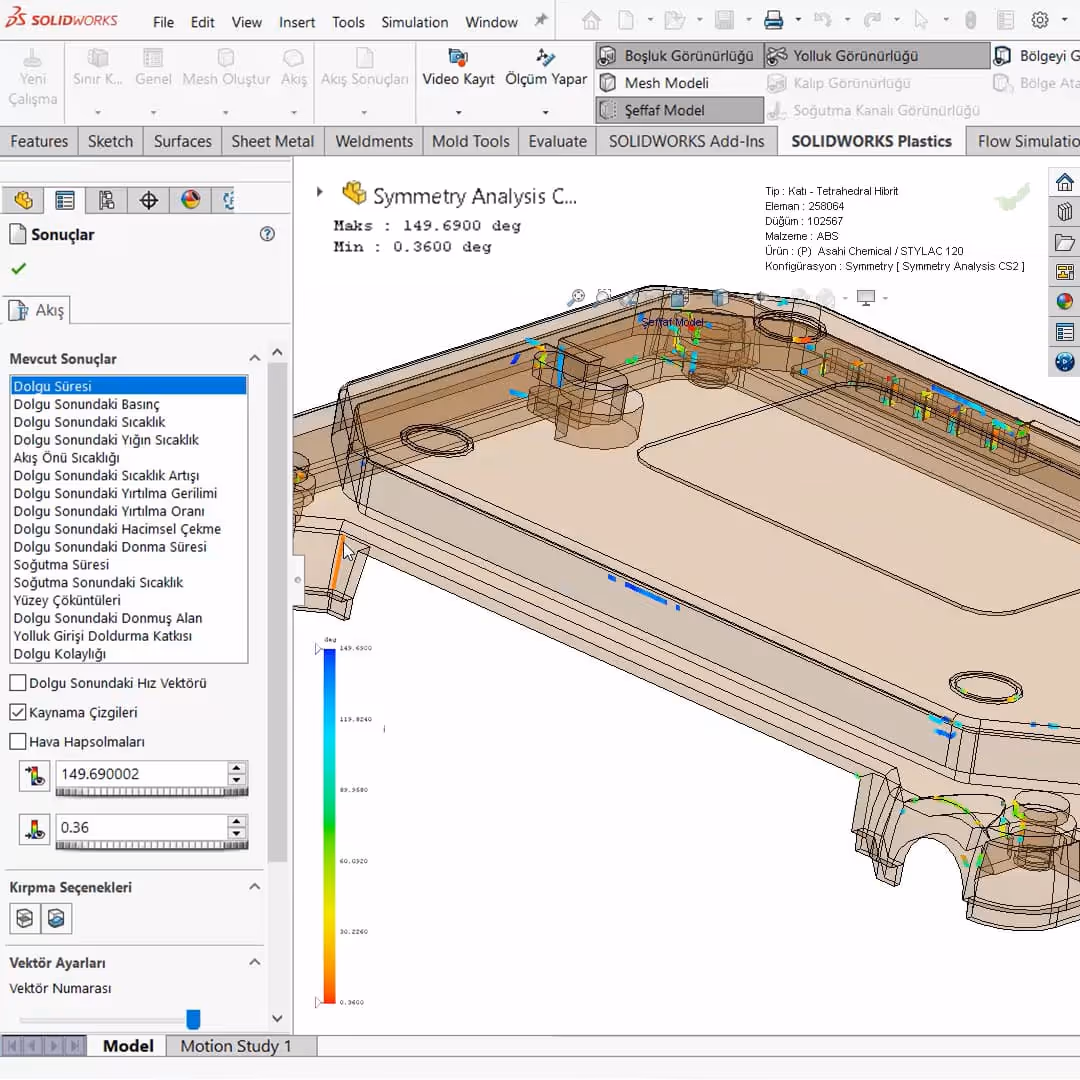Click the Symmetry Analysis part icon in the tree
1080x1080 pixels.
tap(354, 194)
